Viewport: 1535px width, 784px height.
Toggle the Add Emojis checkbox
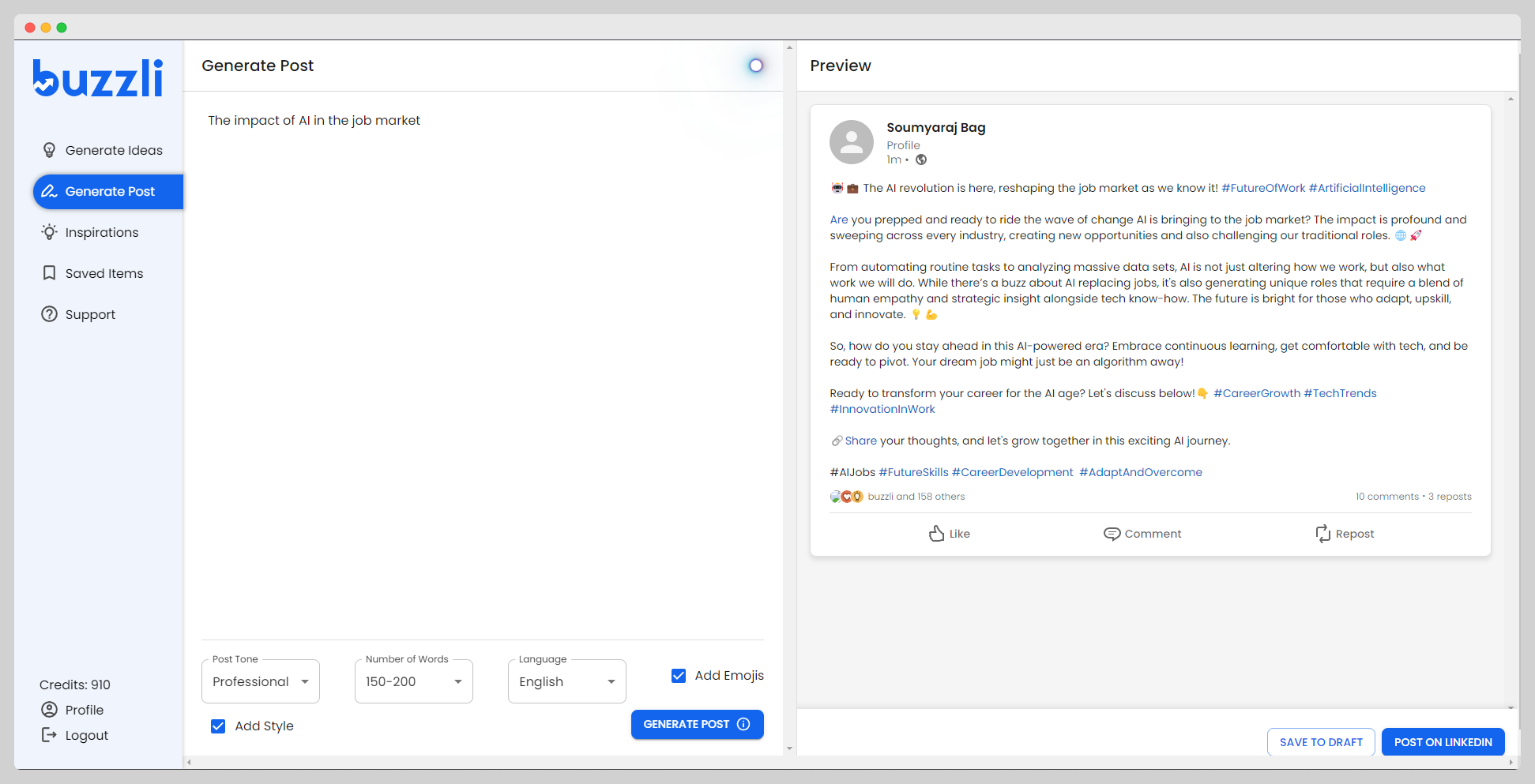click(x=679, y=676)
